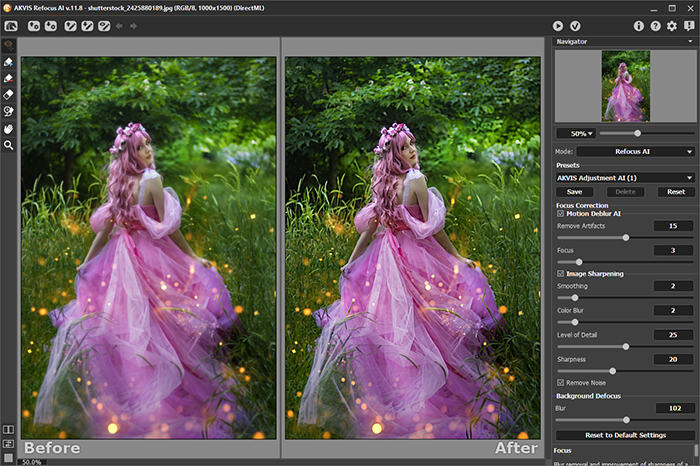Click Reset to Default Settings

tap(625, 435)
